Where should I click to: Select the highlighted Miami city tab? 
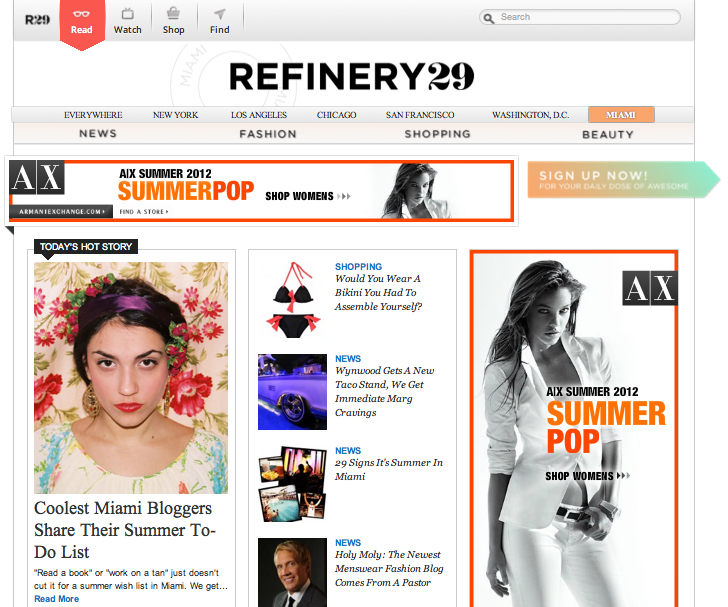click(621, 115)
